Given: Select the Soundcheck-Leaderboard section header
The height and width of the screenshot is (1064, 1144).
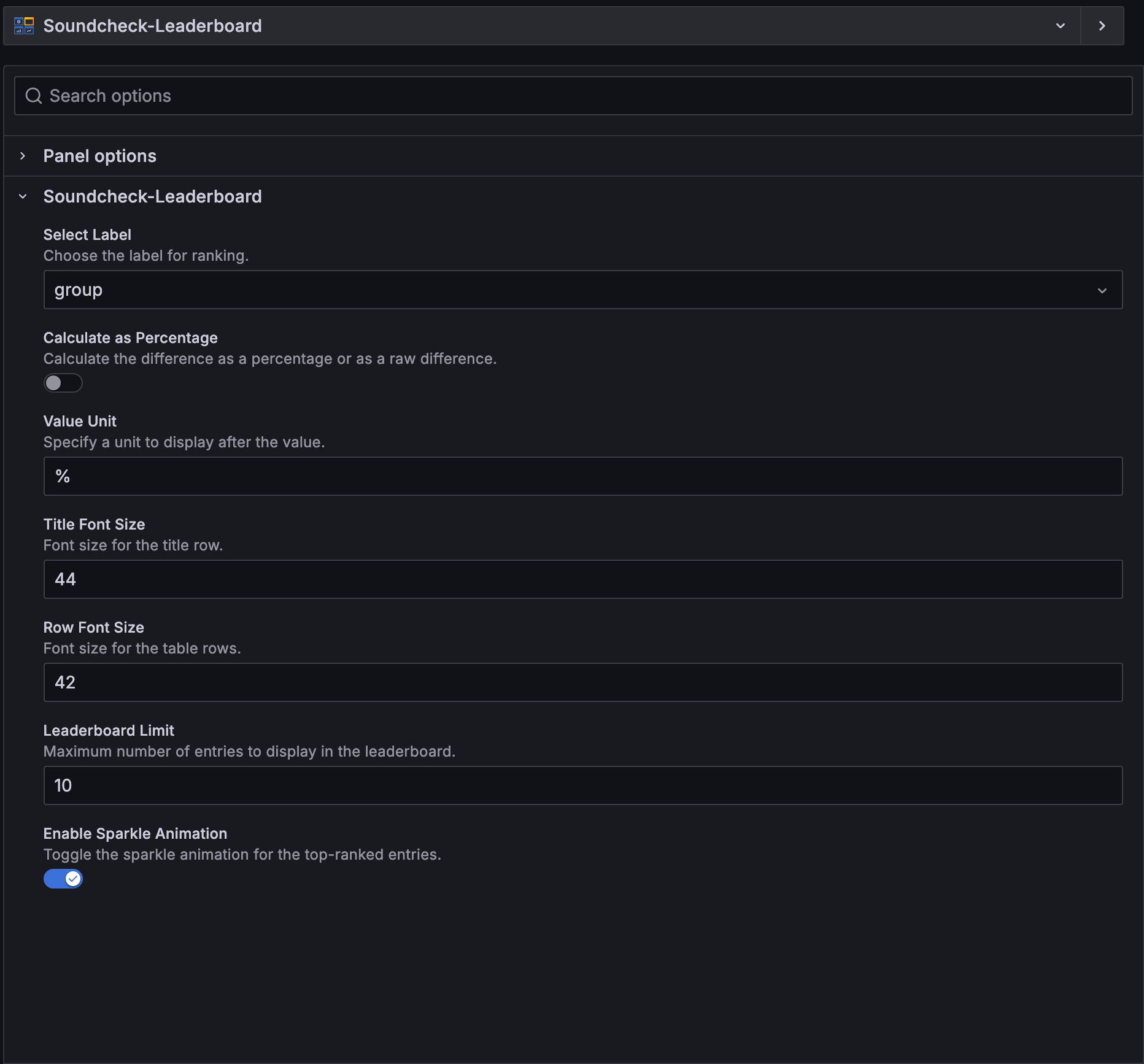Looking at the screenshot, I should point(152,196).
